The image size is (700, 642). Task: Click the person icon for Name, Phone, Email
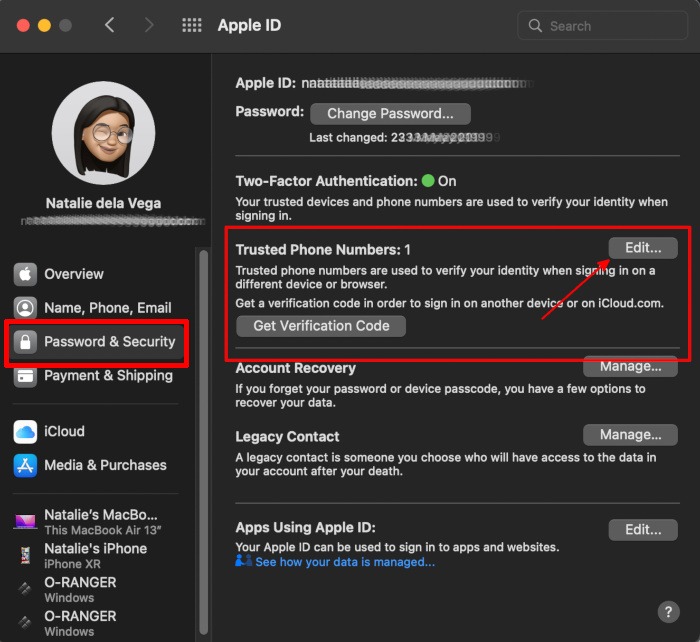coord(25,308)
